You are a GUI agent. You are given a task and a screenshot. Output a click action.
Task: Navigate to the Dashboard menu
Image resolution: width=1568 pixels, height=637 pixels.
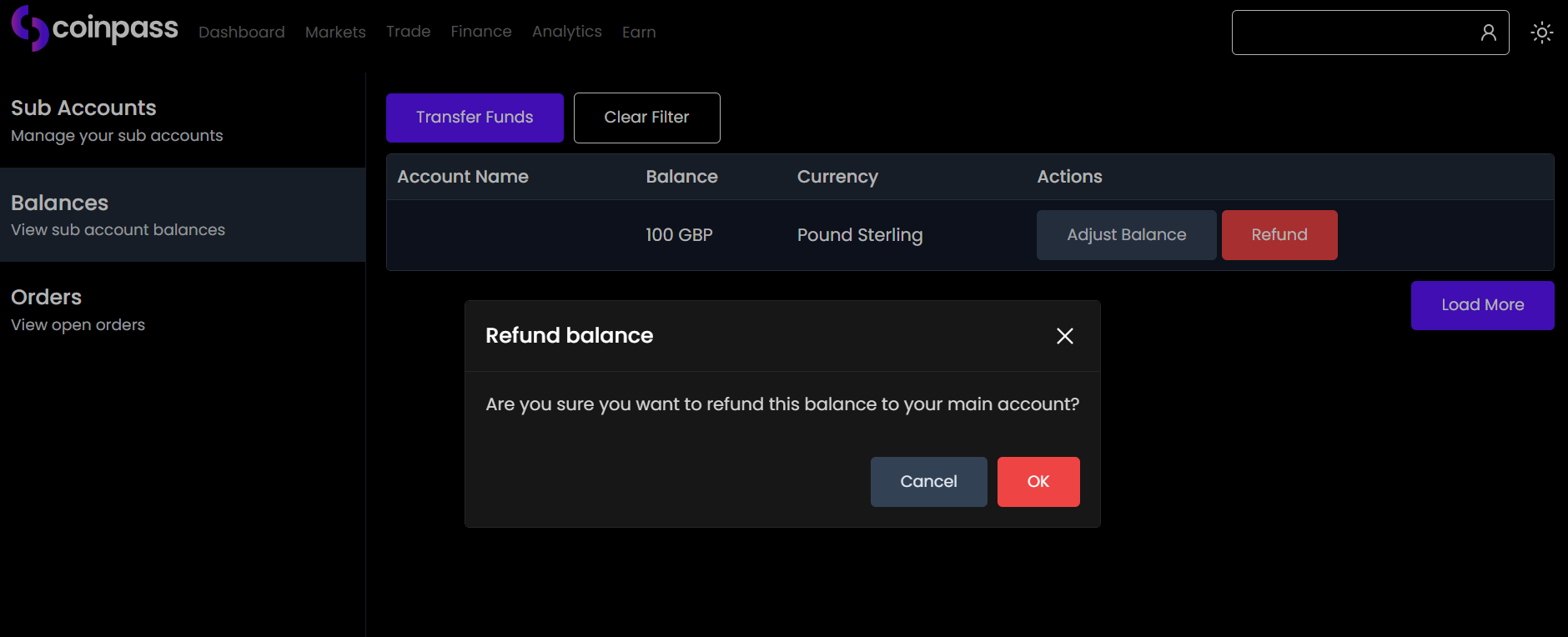[x=241, y=32]
